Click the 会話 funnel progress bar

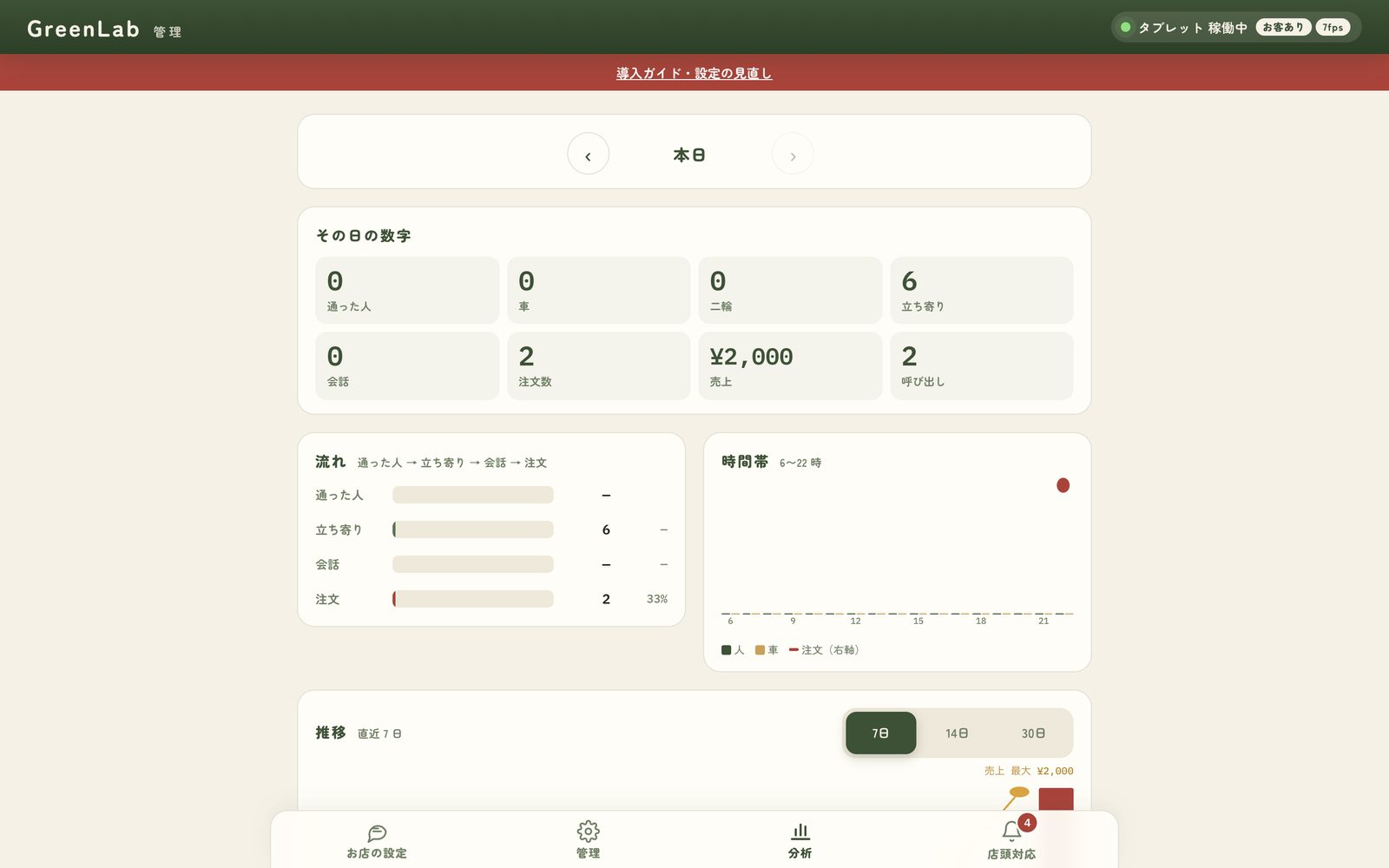tap(473, 564)
